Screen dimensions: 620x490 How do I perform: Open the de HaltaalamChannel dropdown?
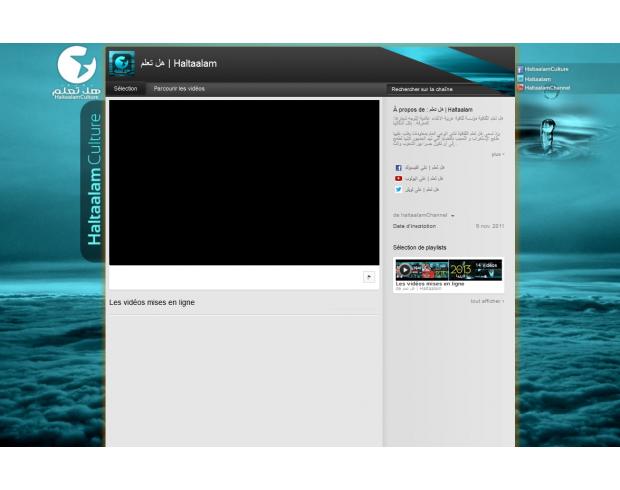click(x=423, y=215)
